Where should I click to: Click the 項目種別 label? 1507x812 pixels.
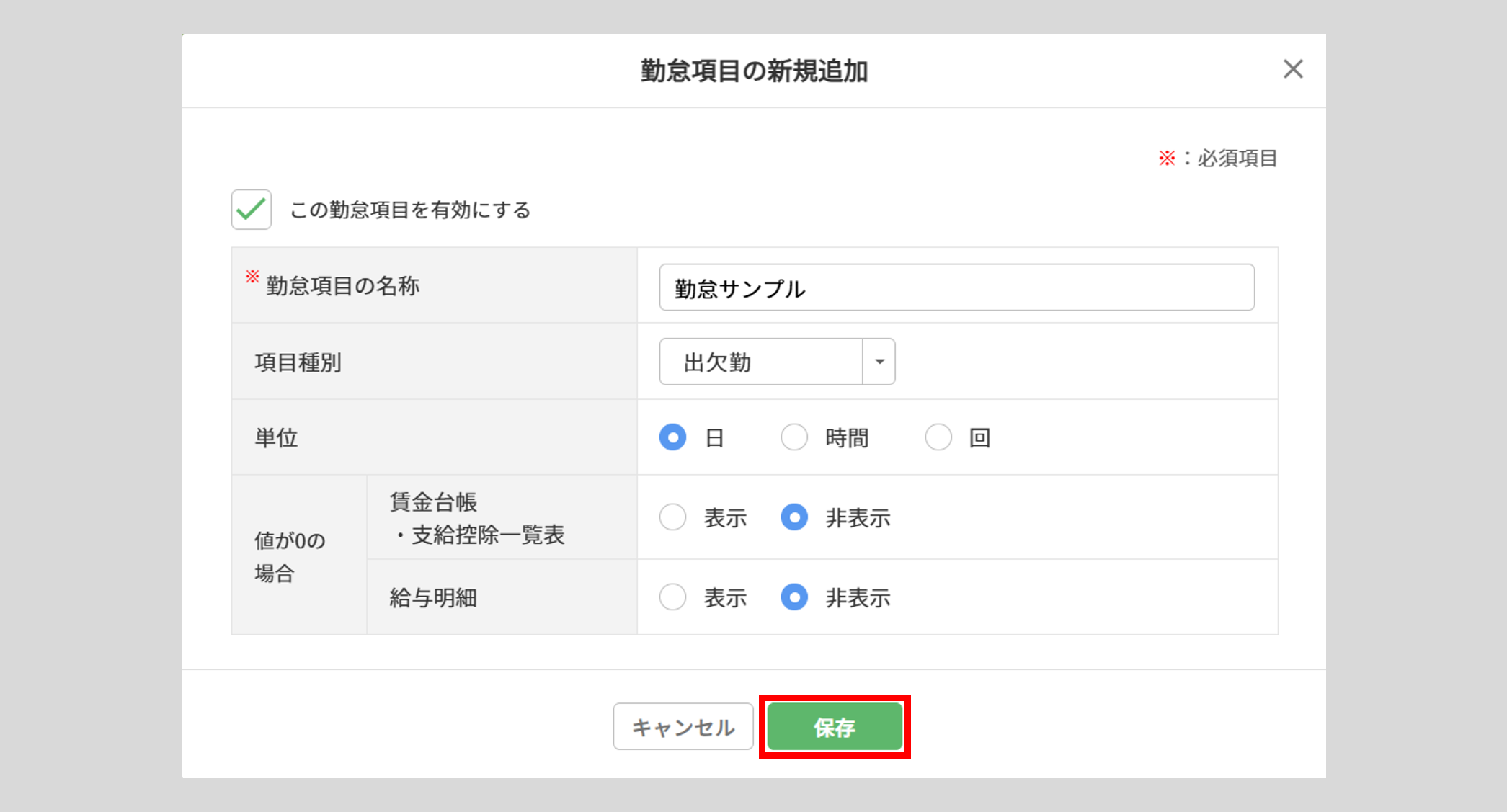[298, 362]
